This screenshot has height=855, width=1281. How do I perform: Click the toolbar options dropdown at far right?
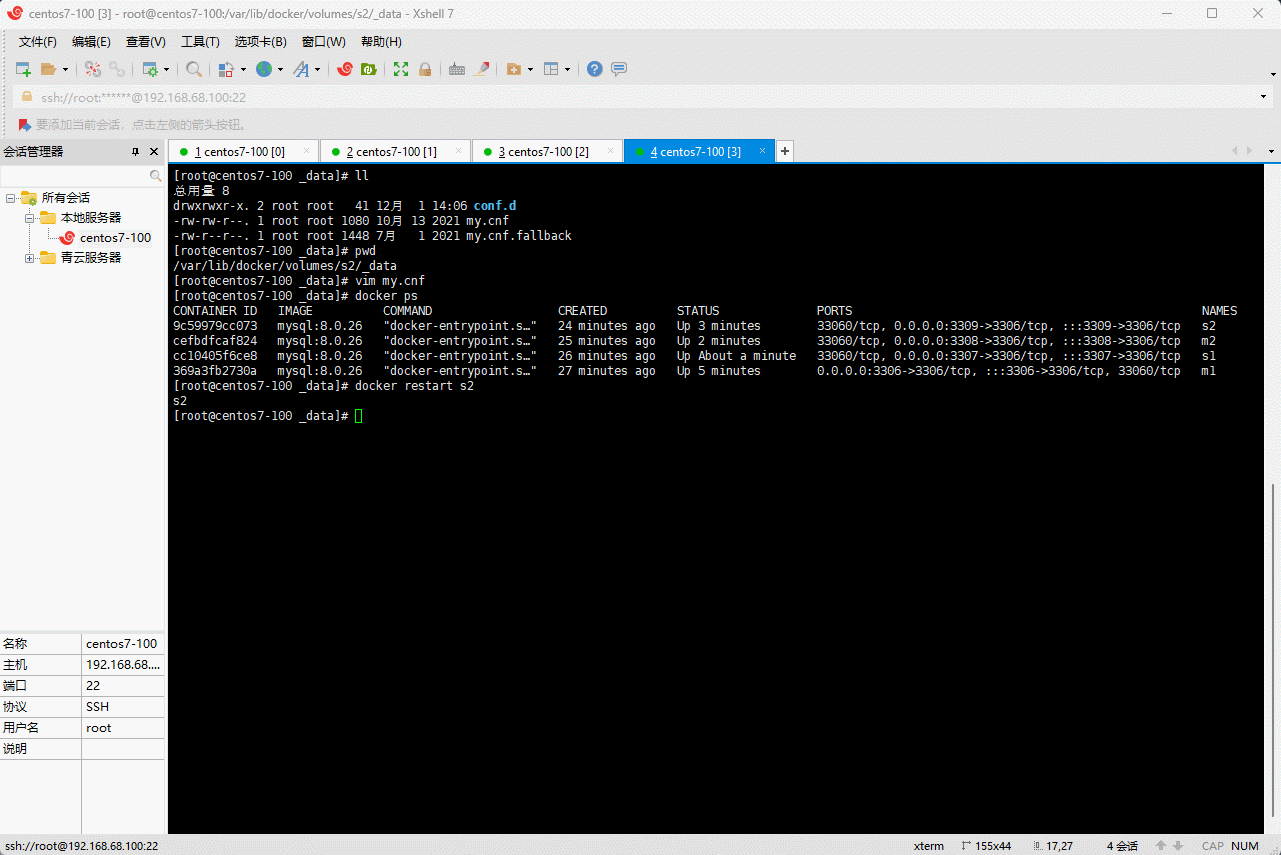pyautogui.click(x=1272, y=74)
